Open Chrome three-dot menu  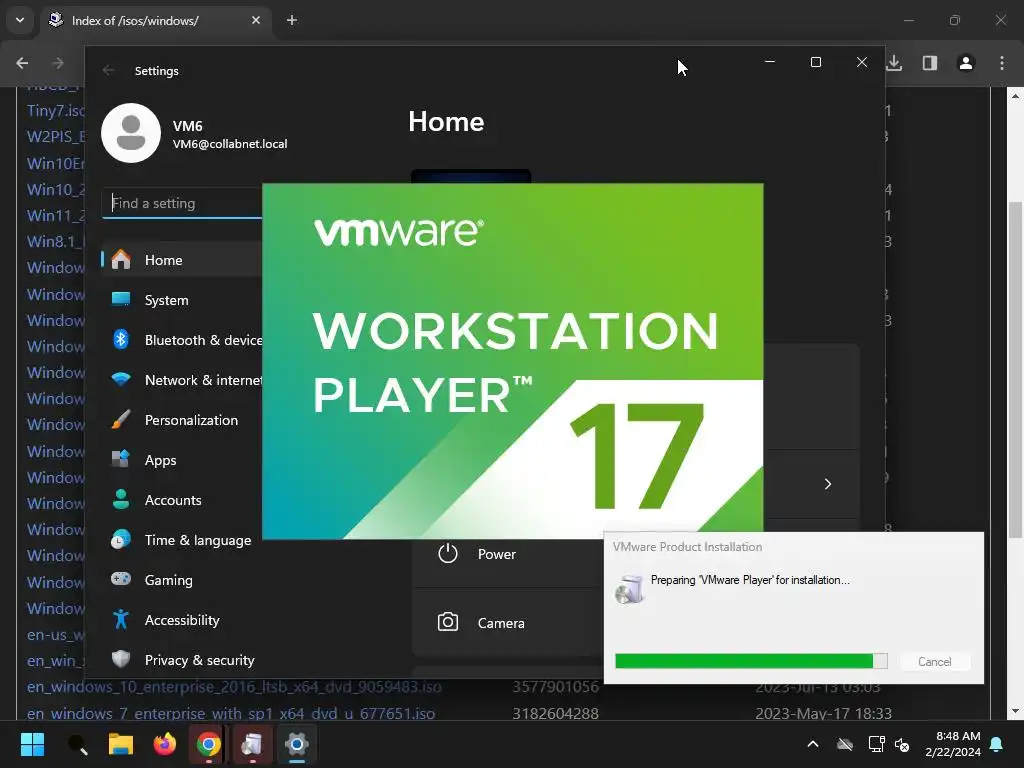pyautogui.click(x=1002, y=63)
